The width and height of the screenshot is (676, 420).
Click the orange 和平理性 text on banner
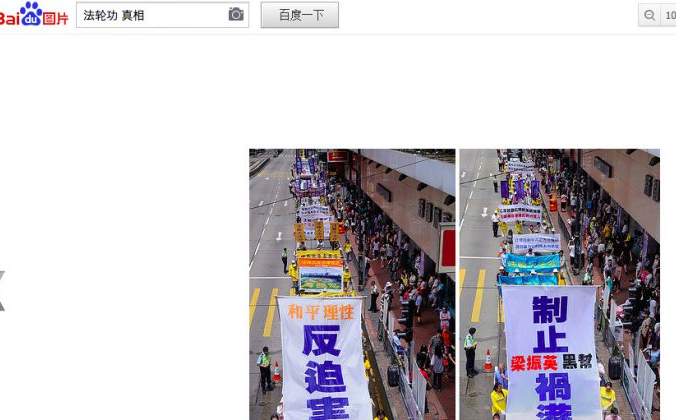click(x=321, y=312)
